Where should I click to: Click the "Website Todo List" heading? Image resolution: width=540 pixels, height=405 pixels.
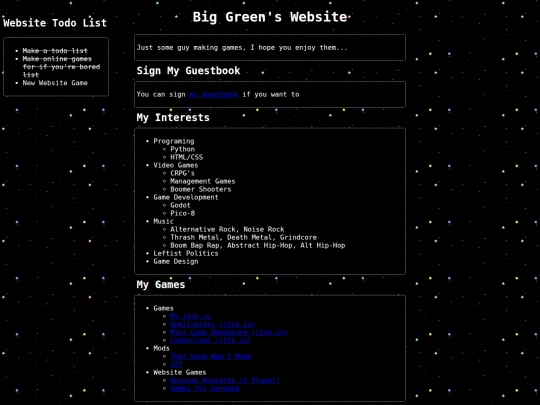pyautogui.click(x=55, y=23)
